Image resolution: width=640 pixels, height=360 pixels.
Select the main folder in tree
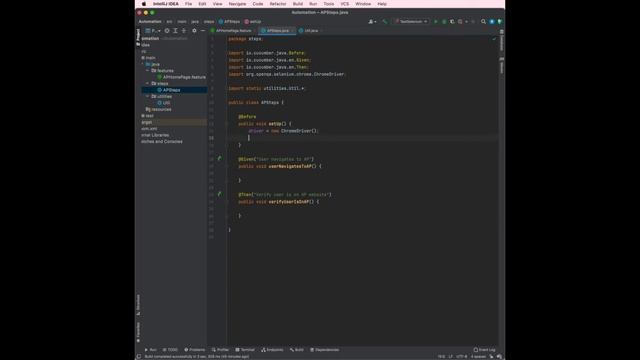tap(148, 58)
